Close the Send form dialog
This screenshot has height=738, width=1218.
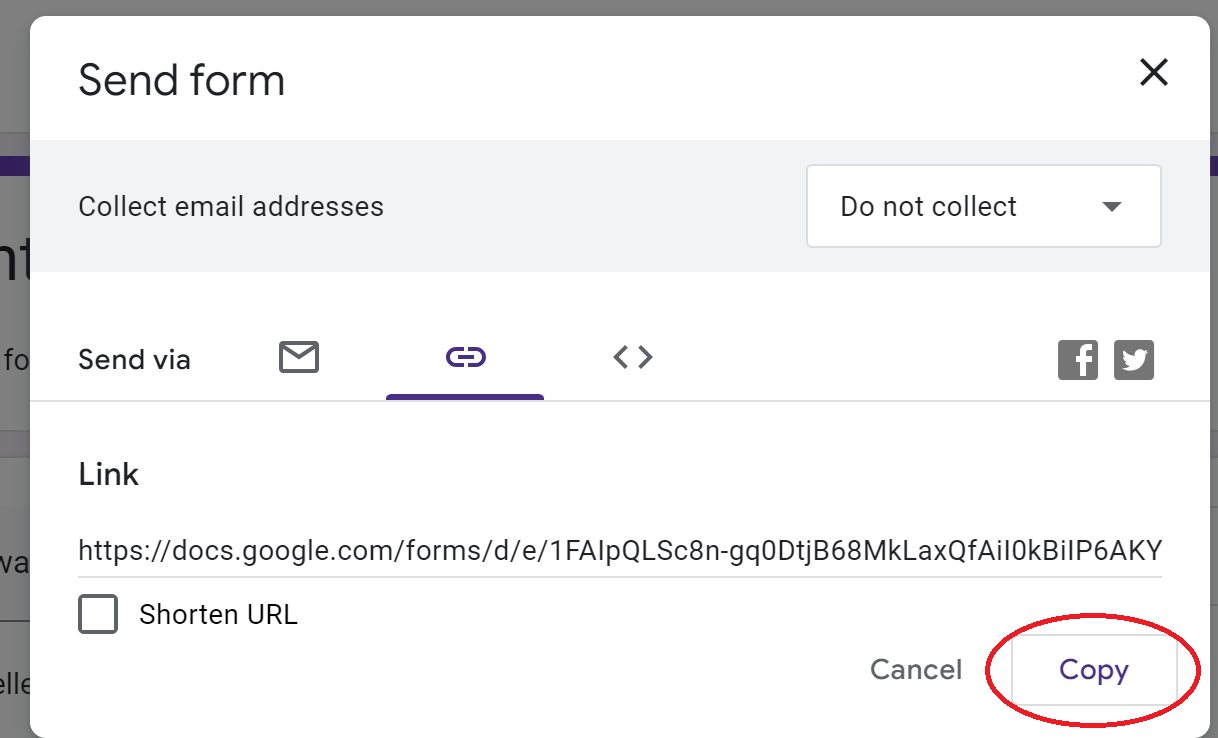(x=1154, y=72)
